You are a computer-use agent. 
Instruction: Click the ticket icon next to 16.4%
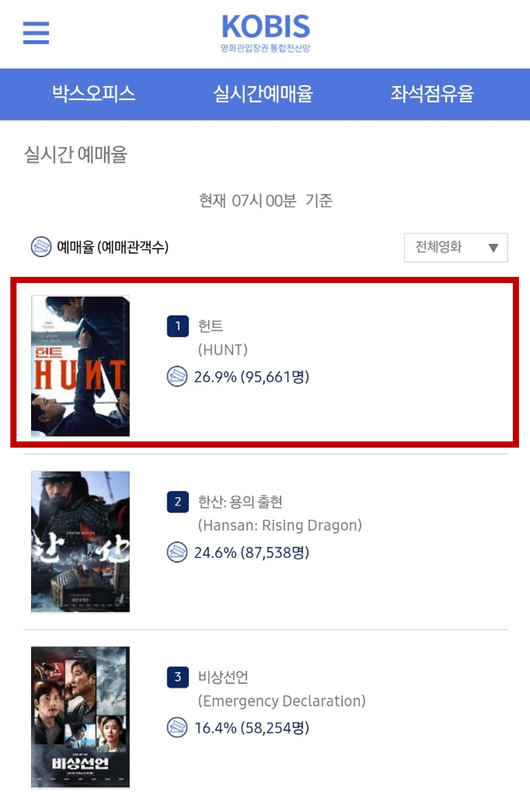[x=177, y=728]
